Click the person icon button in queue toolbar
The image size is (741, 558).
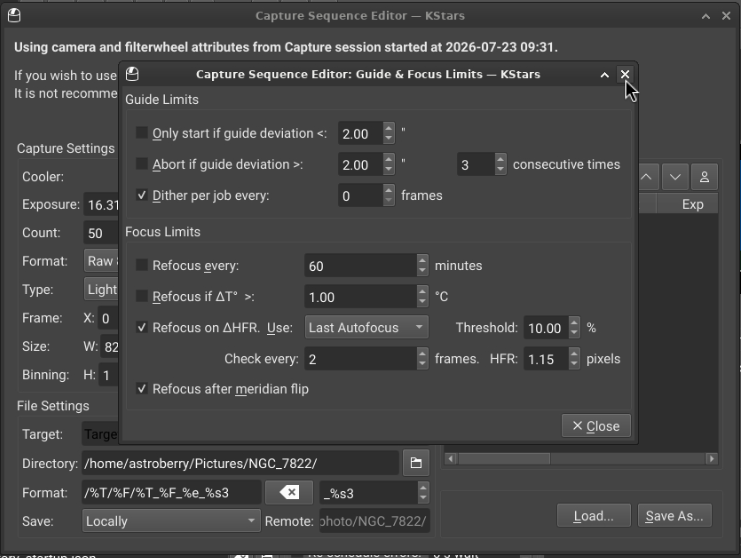[x=704, y=177]
